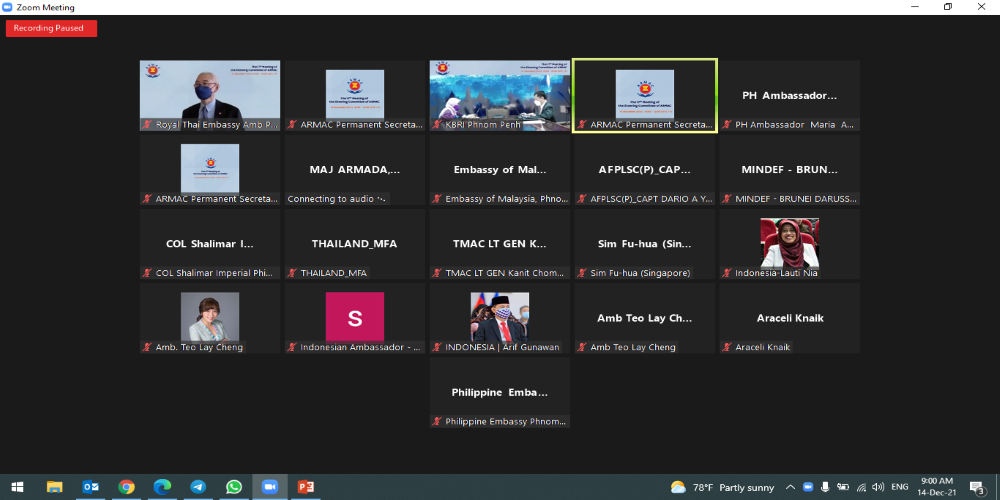Switch to PowerPoint in the taskbar

pos(305,487)
